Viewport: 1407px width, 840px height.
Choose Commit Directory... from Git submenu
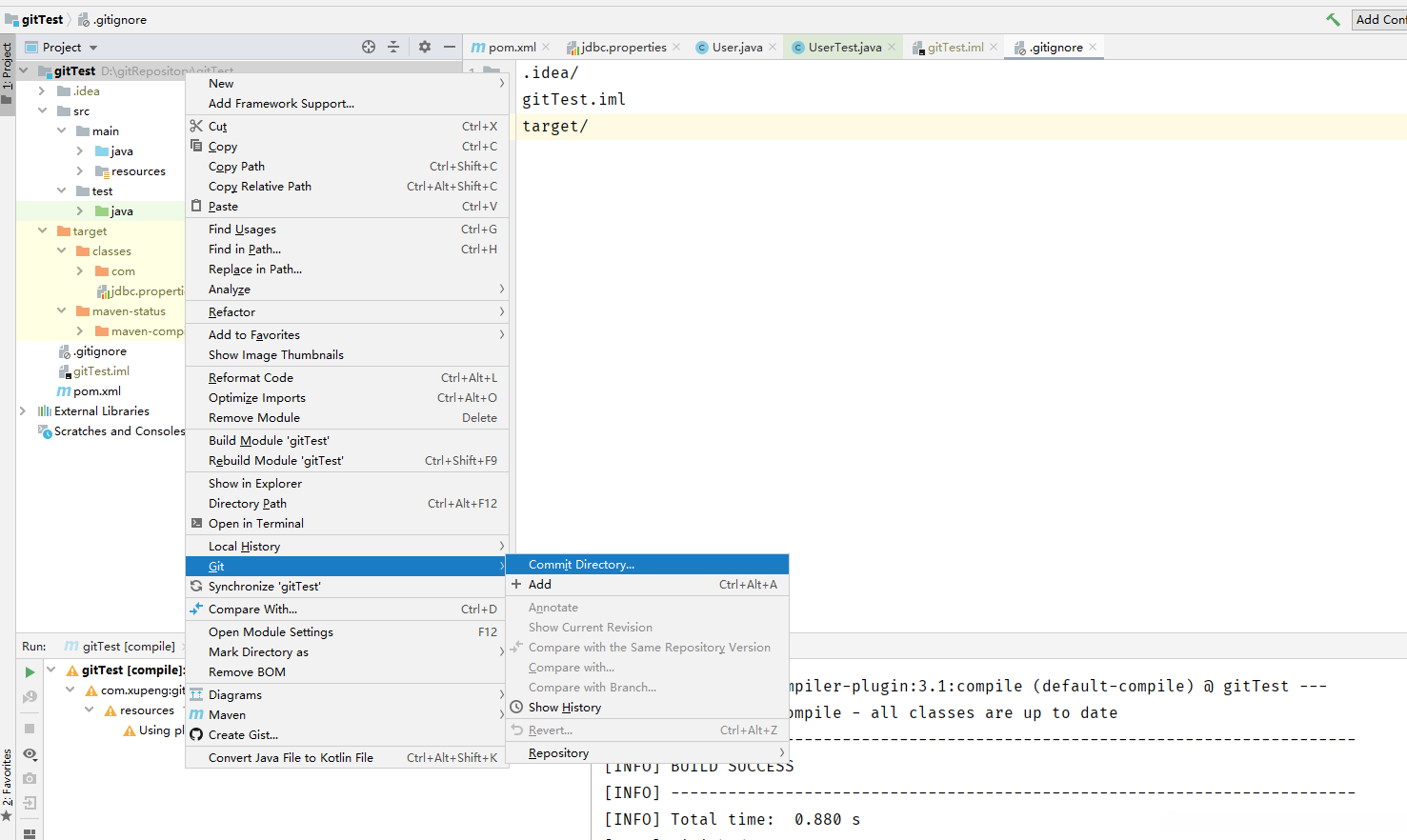pos(581,565)
